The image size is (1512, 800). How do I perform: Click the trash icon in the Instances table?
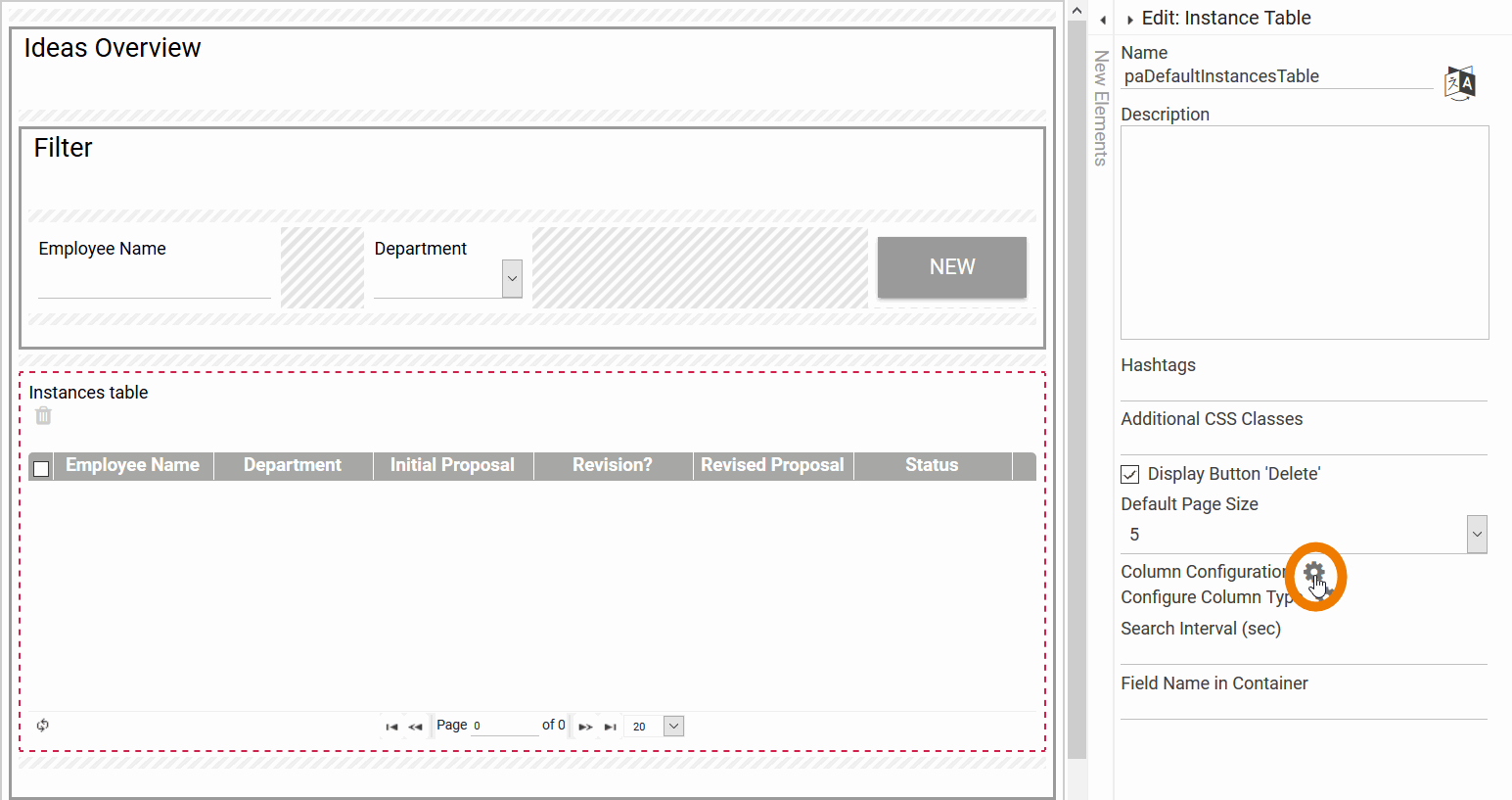point(42,415)
